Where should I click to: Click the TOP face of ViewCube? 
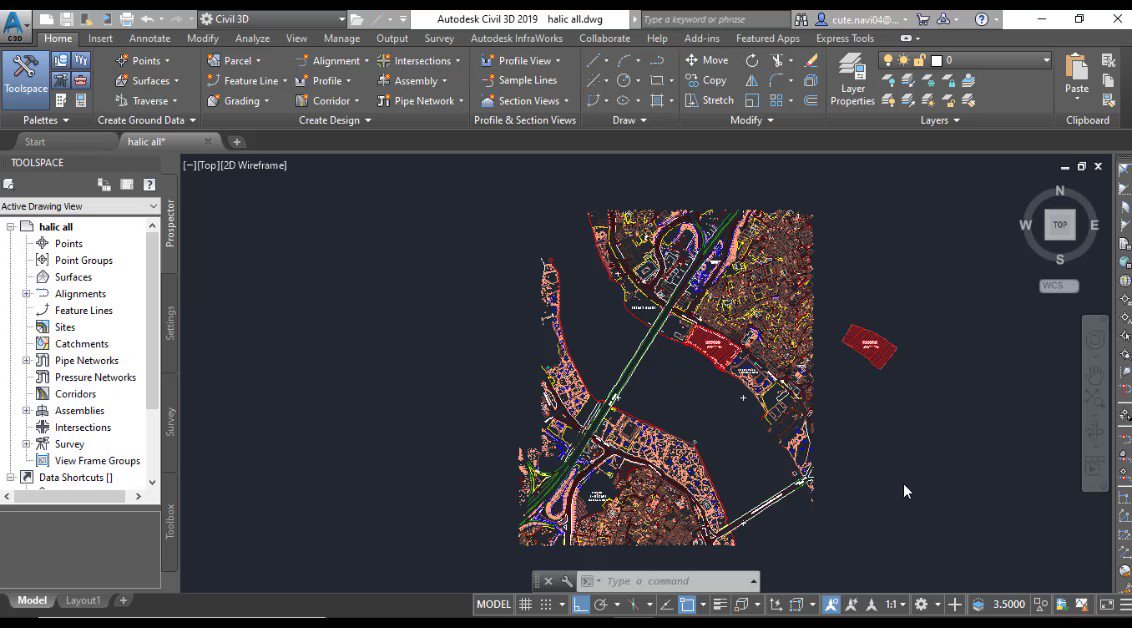tap(1060, 225)
